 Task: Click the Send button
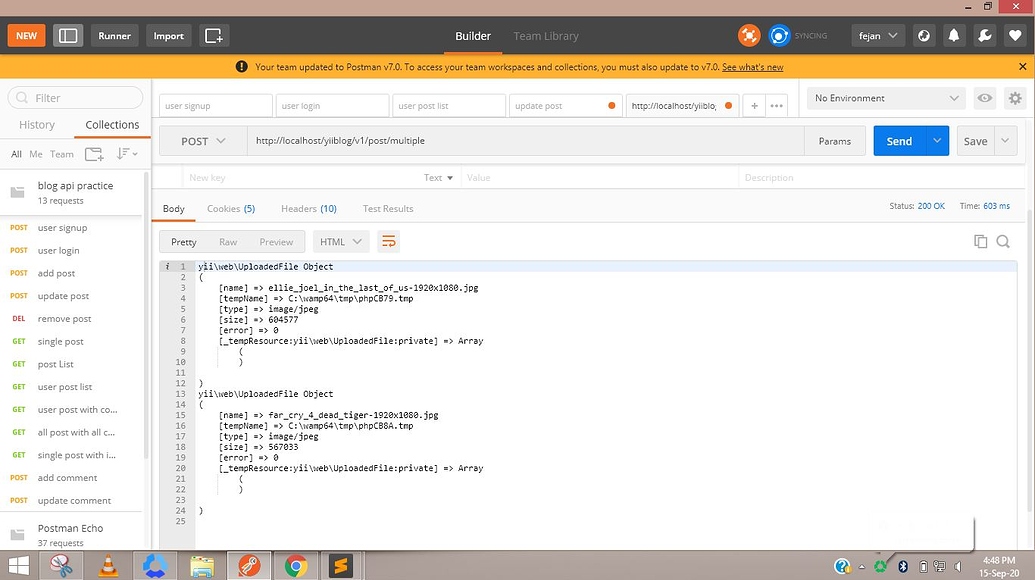(x=897, y=141)
